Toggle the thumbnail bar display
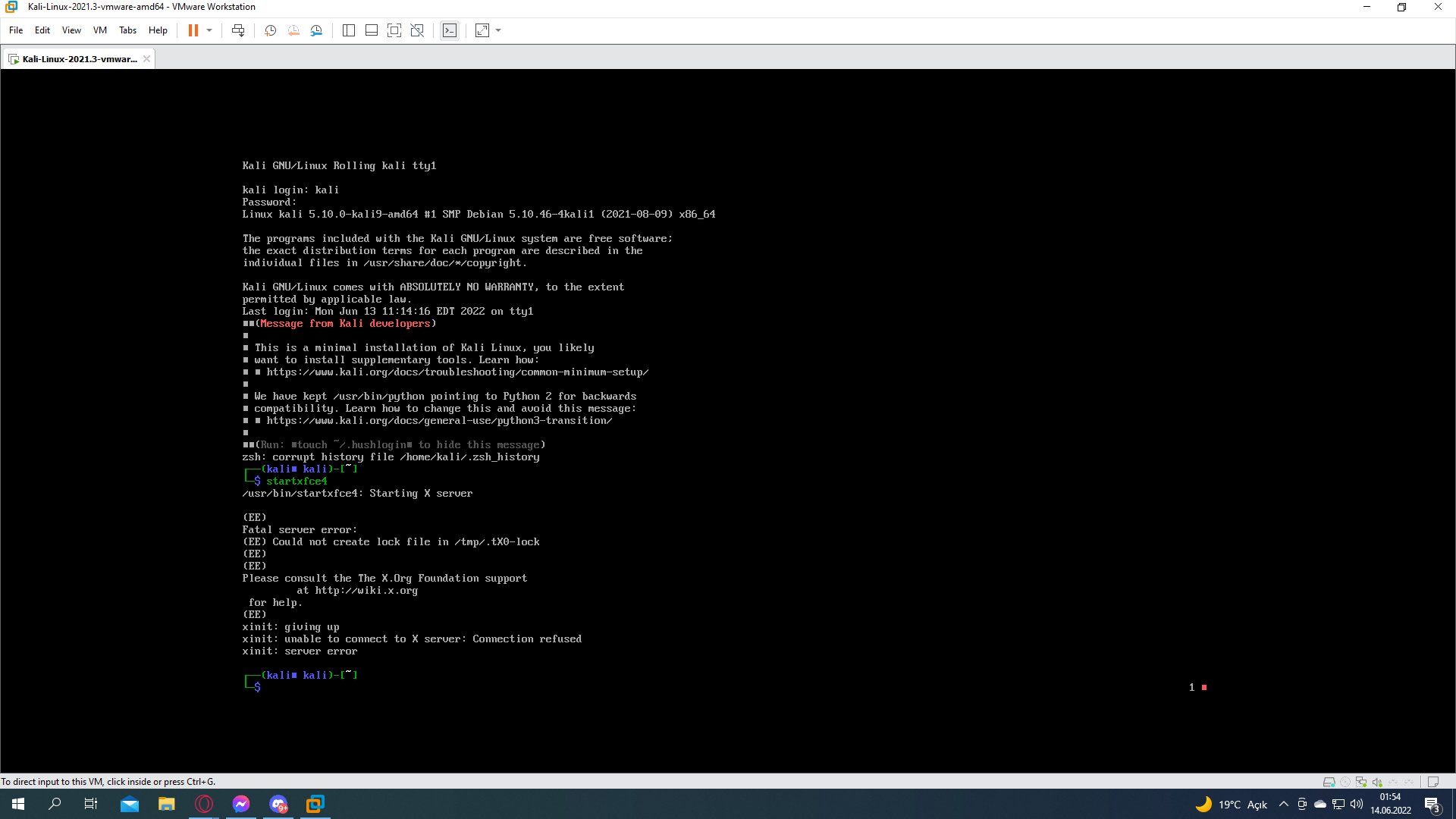Viewport: 1456px width, 819px height. click(x=372, y=30)
